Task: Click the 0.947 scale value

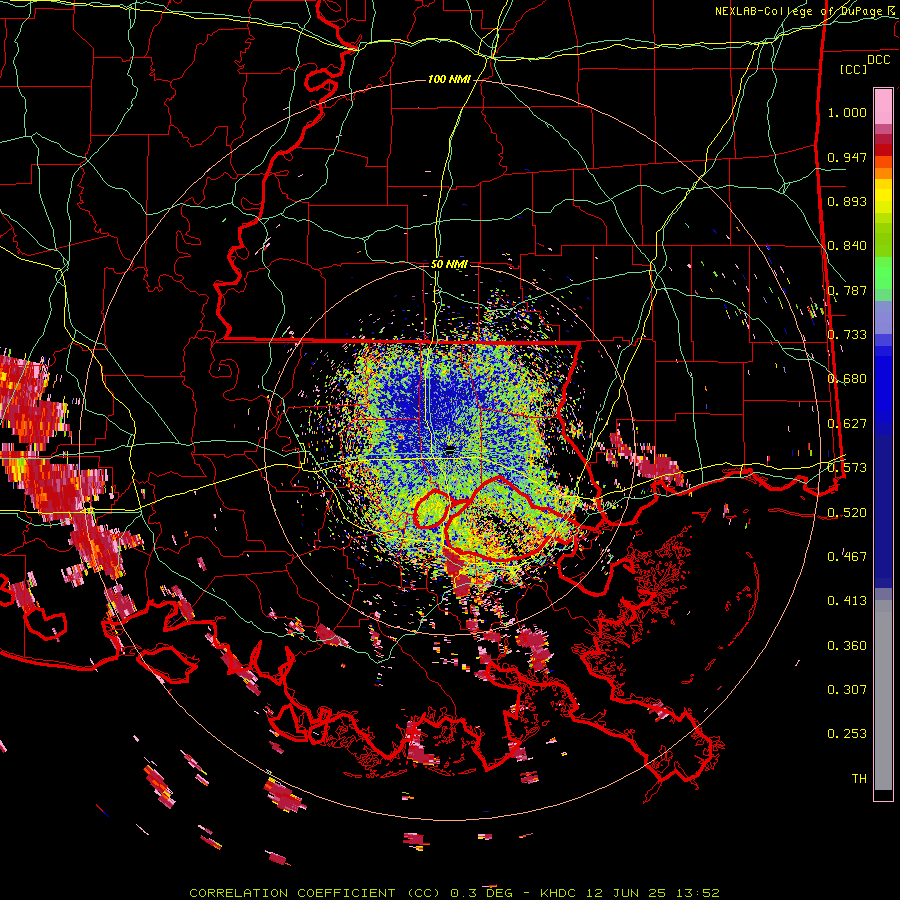Action: (x=847, y=157)
